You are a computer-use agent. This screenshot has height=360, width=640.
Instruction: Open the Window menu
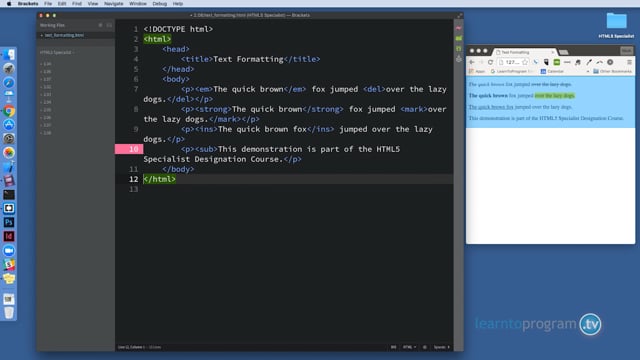tap(138, 4)
